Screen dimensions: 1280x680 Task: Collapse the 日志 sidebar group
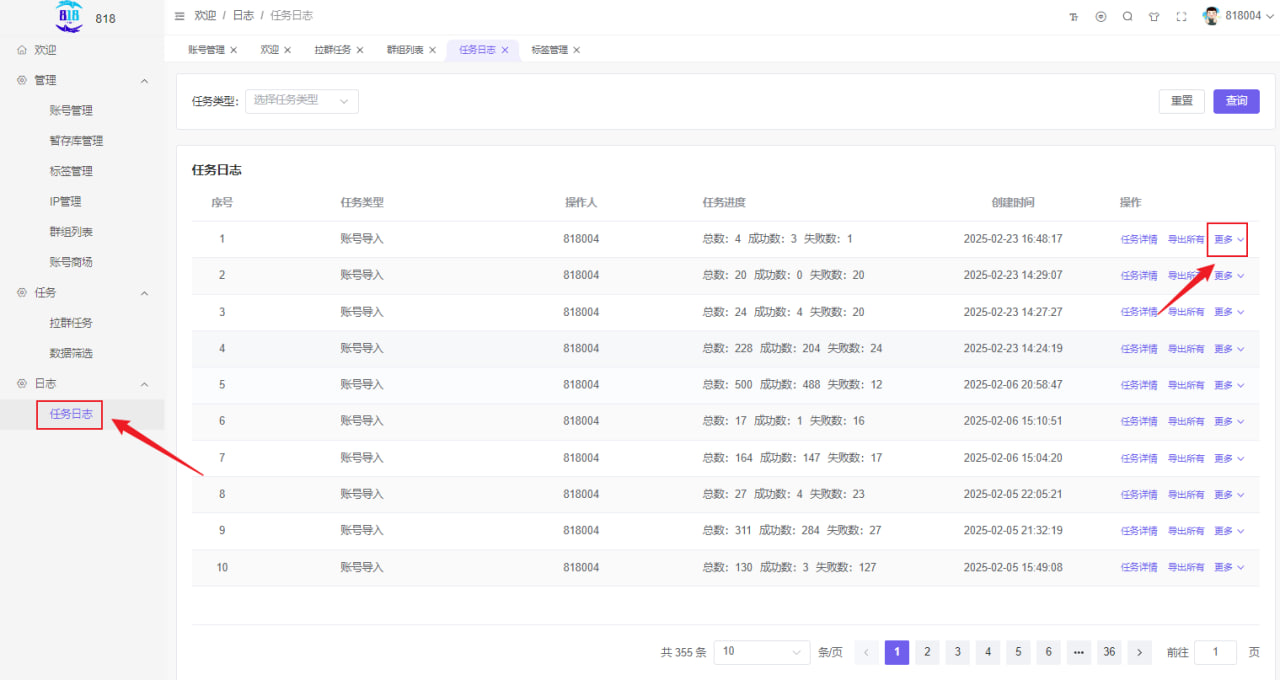click(144, 384)
